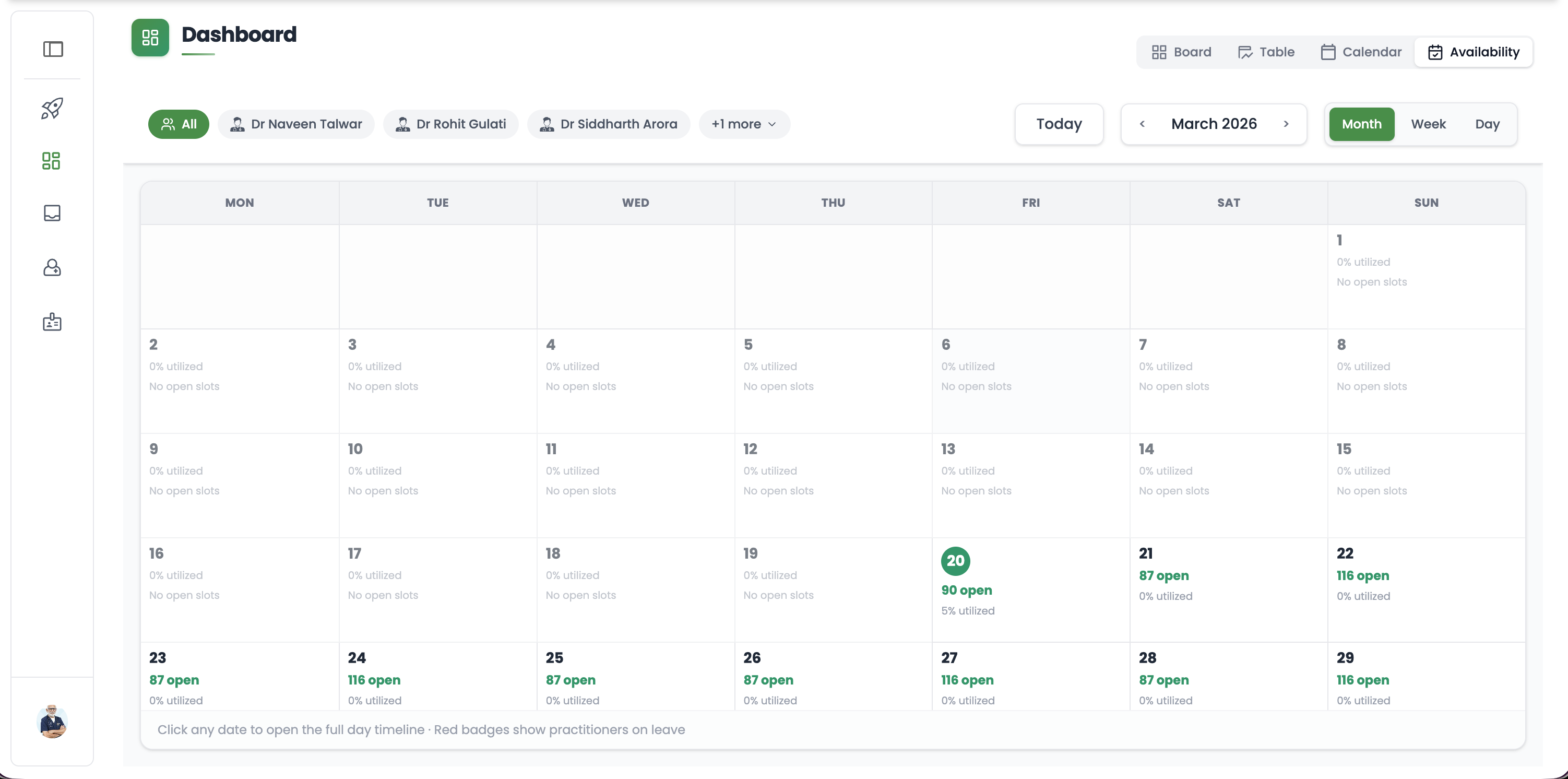Viewport: 1568px width, 779px height.
Task: Filter by Dr Naveen Talwar
Action: point(296,124)
